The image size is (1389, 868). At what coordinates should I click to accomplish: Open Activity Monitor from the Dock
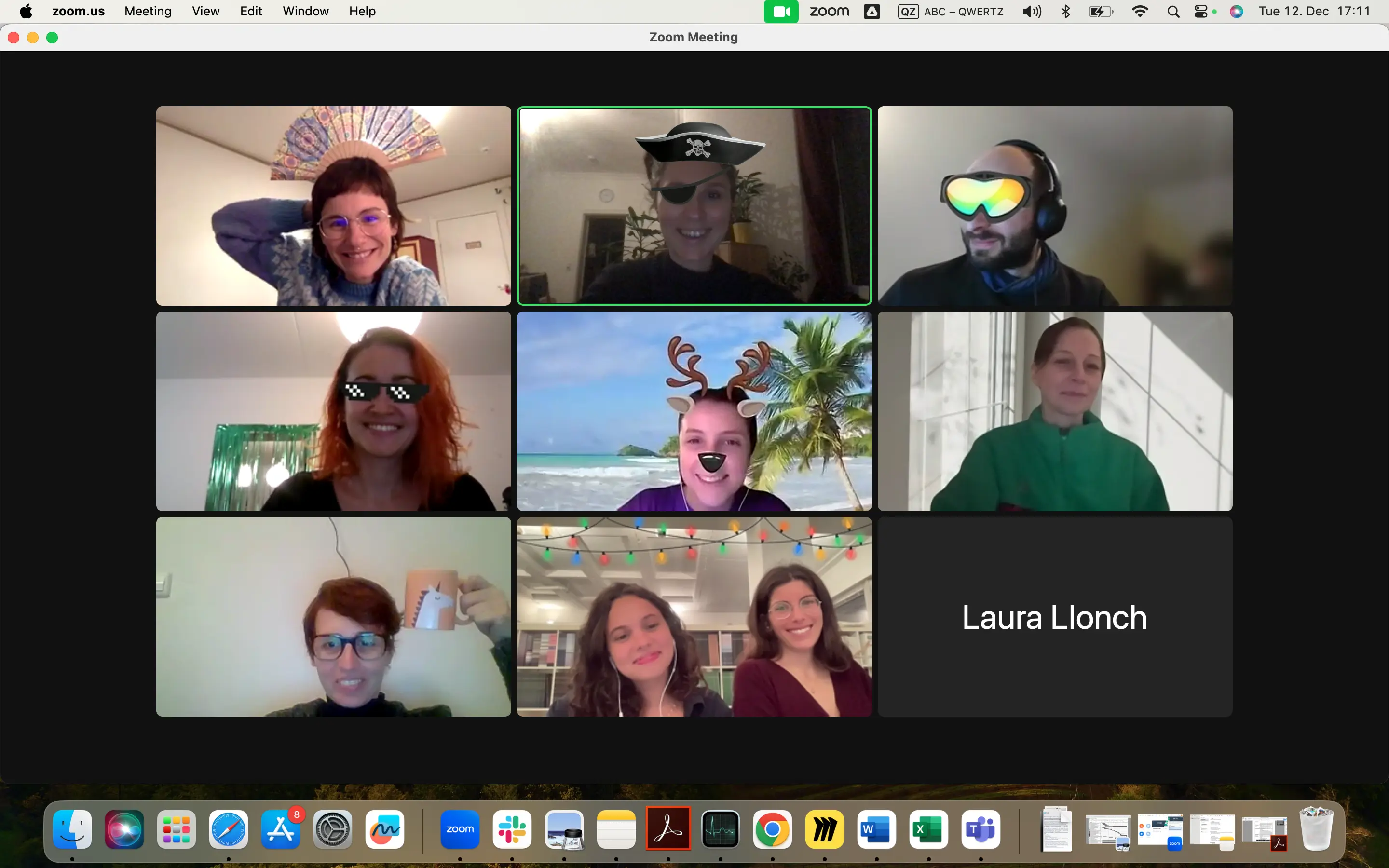click(x=721, y=829)
